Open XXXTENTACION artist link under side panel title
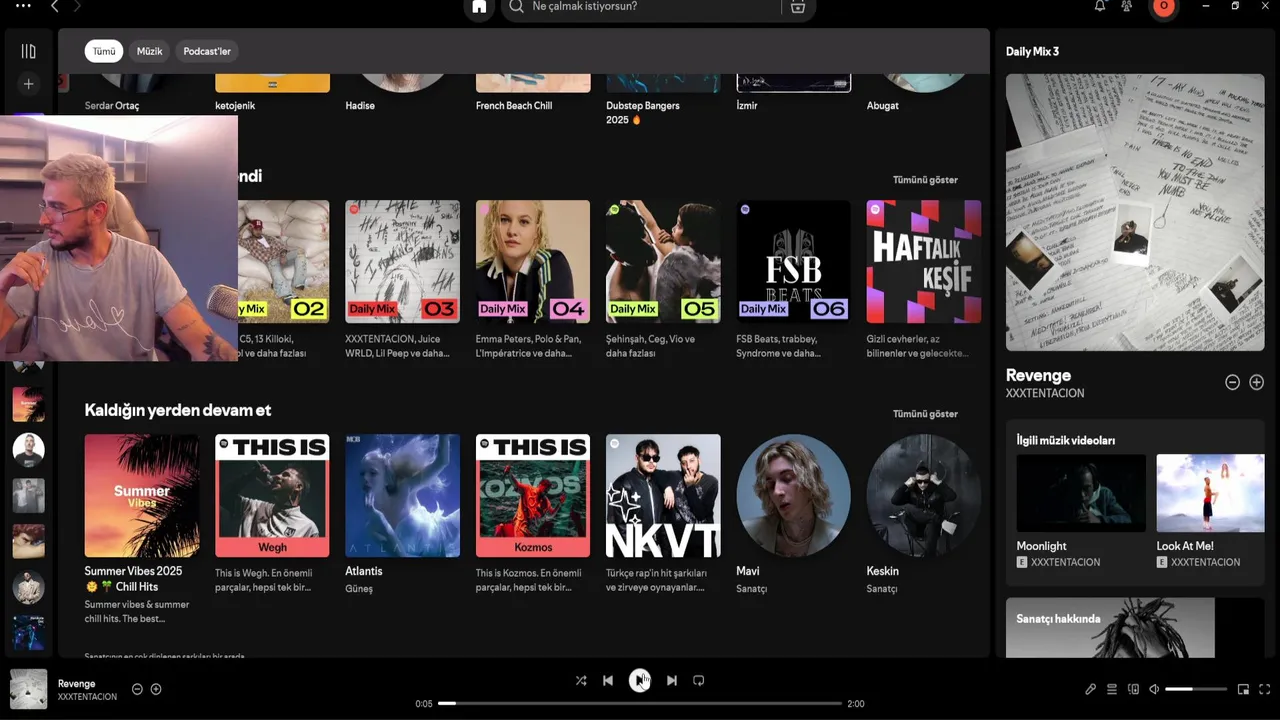The image size is (1280, 720). tap(1045, 394)
